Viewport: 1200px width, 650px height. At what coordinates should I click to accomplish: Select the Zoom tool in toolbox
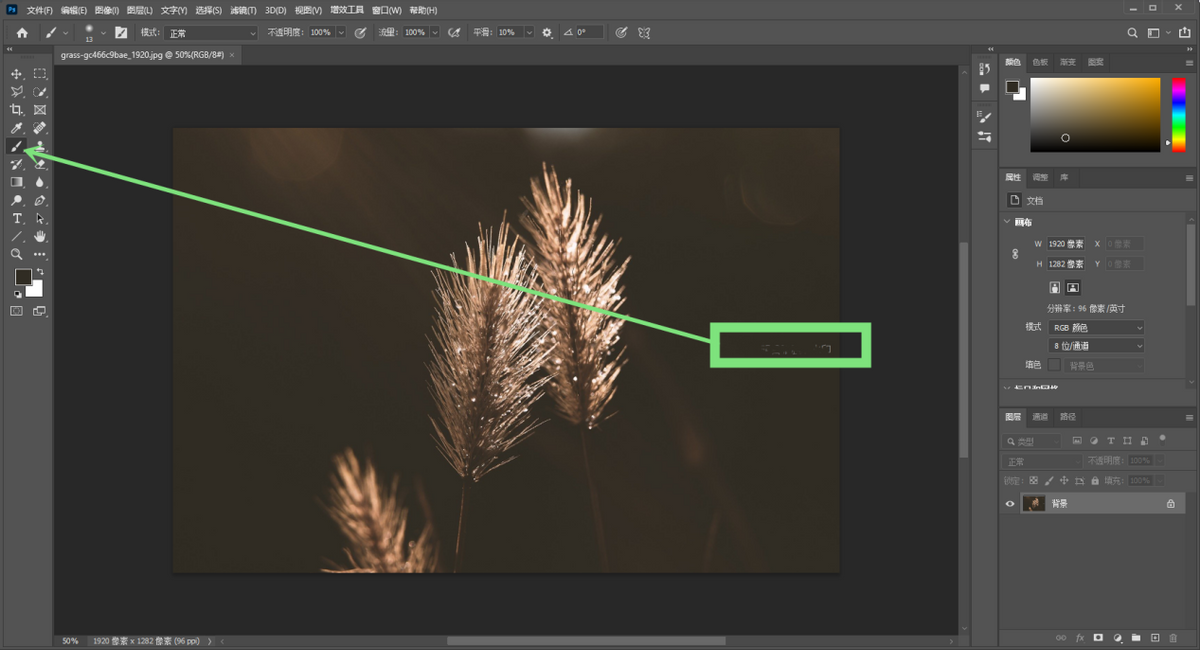click(17, 254)
